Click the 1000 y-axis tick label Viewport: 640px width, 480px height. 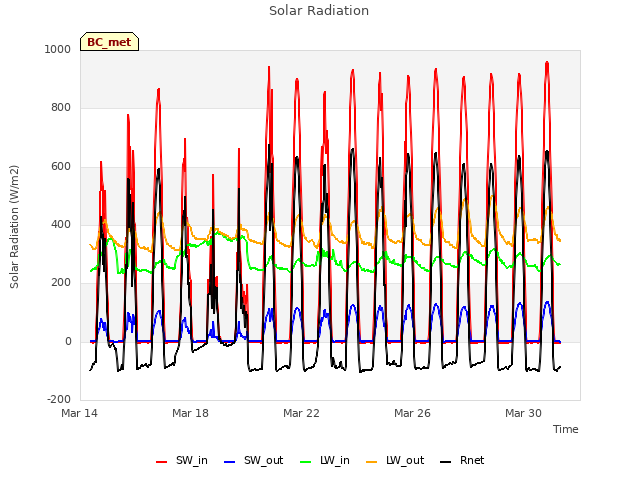[x=58, y=49]
